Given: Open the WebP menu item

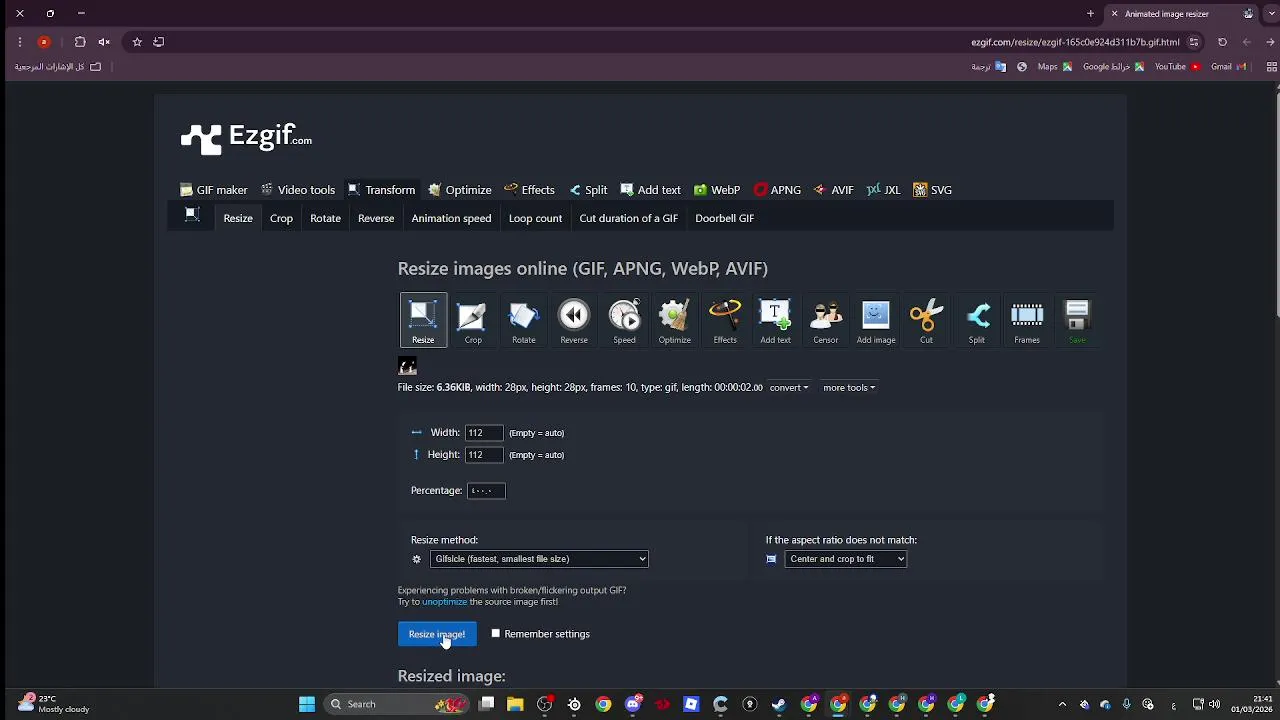Looking at the screenshot, I should [717, 190].
